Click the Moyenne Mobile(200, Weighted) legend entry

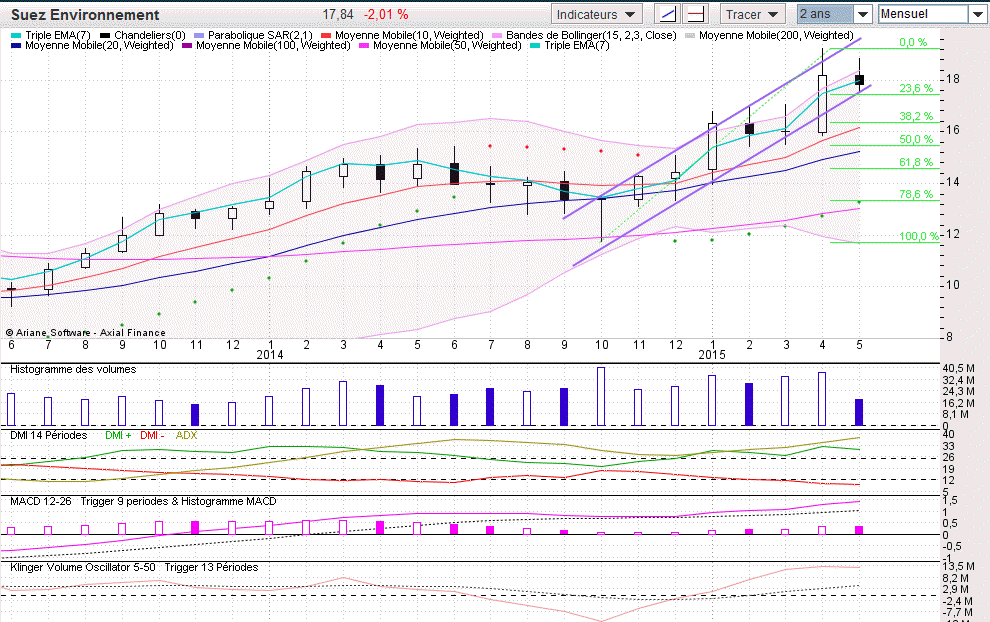click(x=776, y=35)
